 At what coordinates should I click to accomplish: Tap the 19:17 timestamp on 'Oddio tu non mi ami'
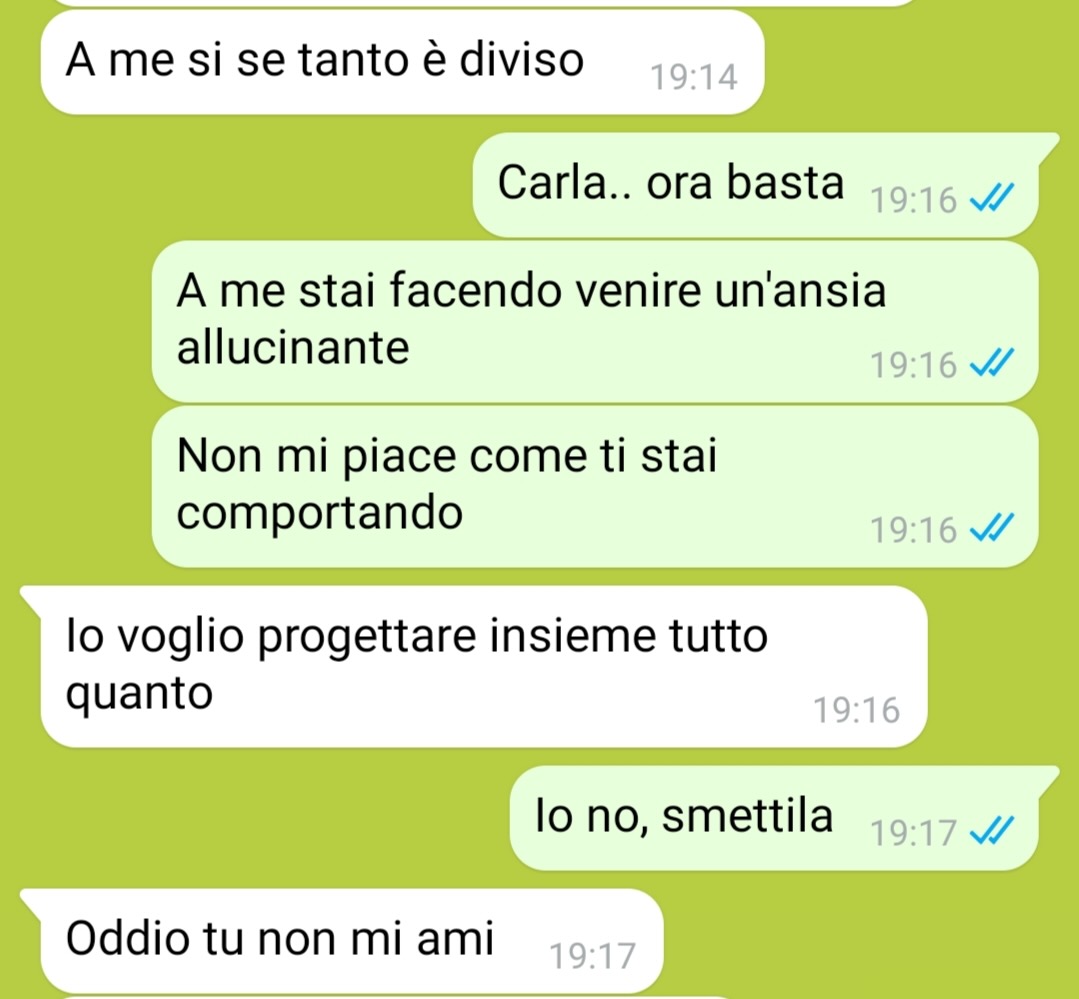592,956
